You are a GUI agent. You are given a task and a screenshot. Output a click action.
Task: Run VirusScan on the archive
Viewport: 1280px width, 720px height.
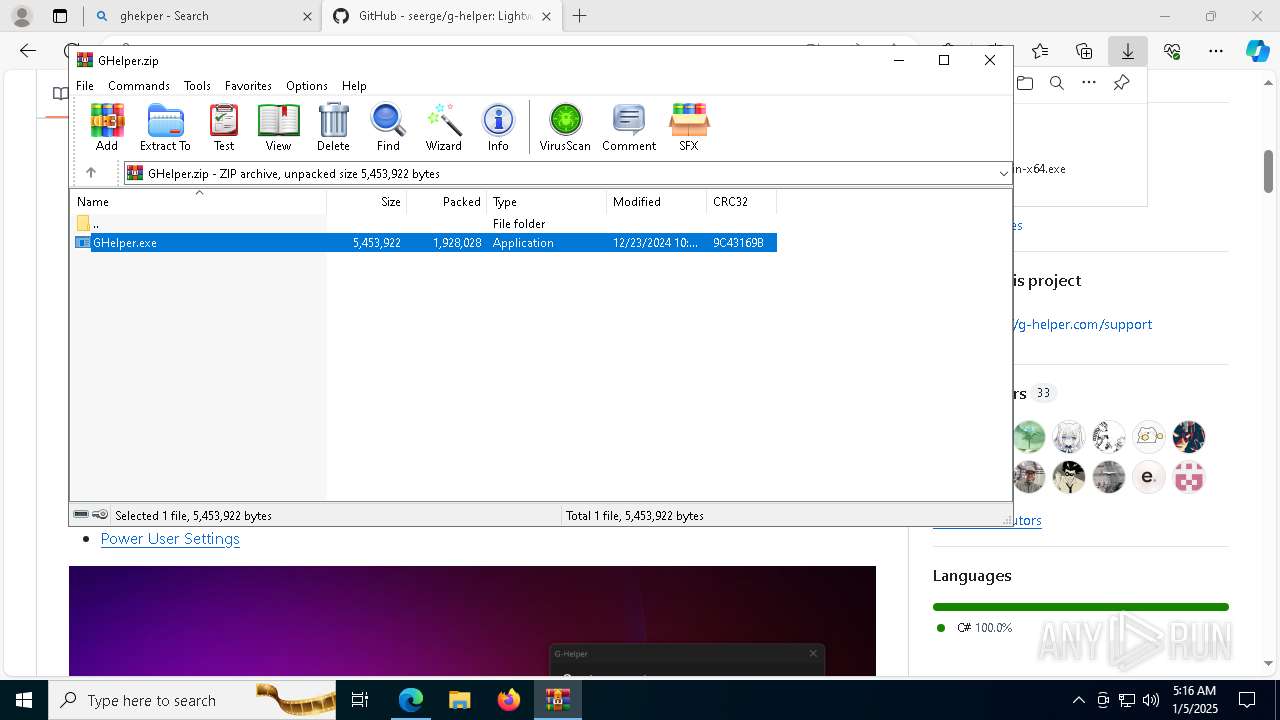tap(565, 127)
